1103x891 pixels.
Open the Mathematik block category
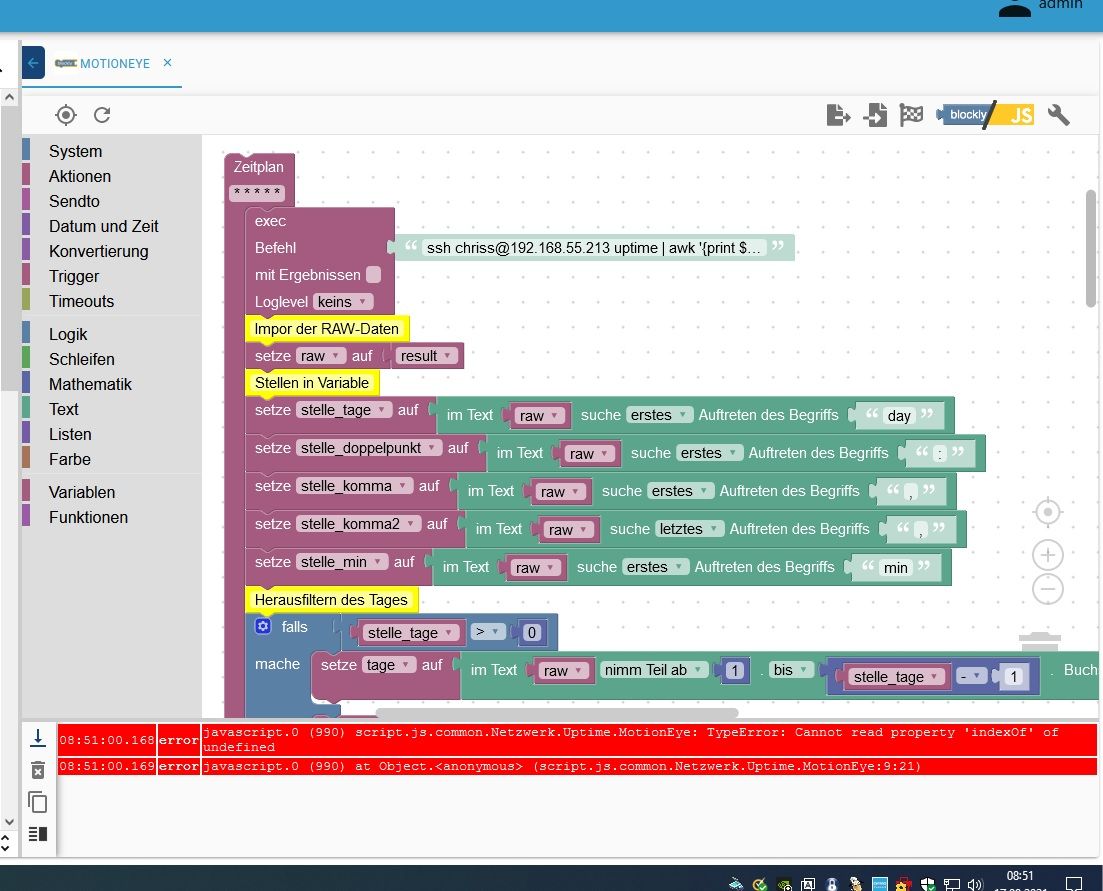(91, 384)
